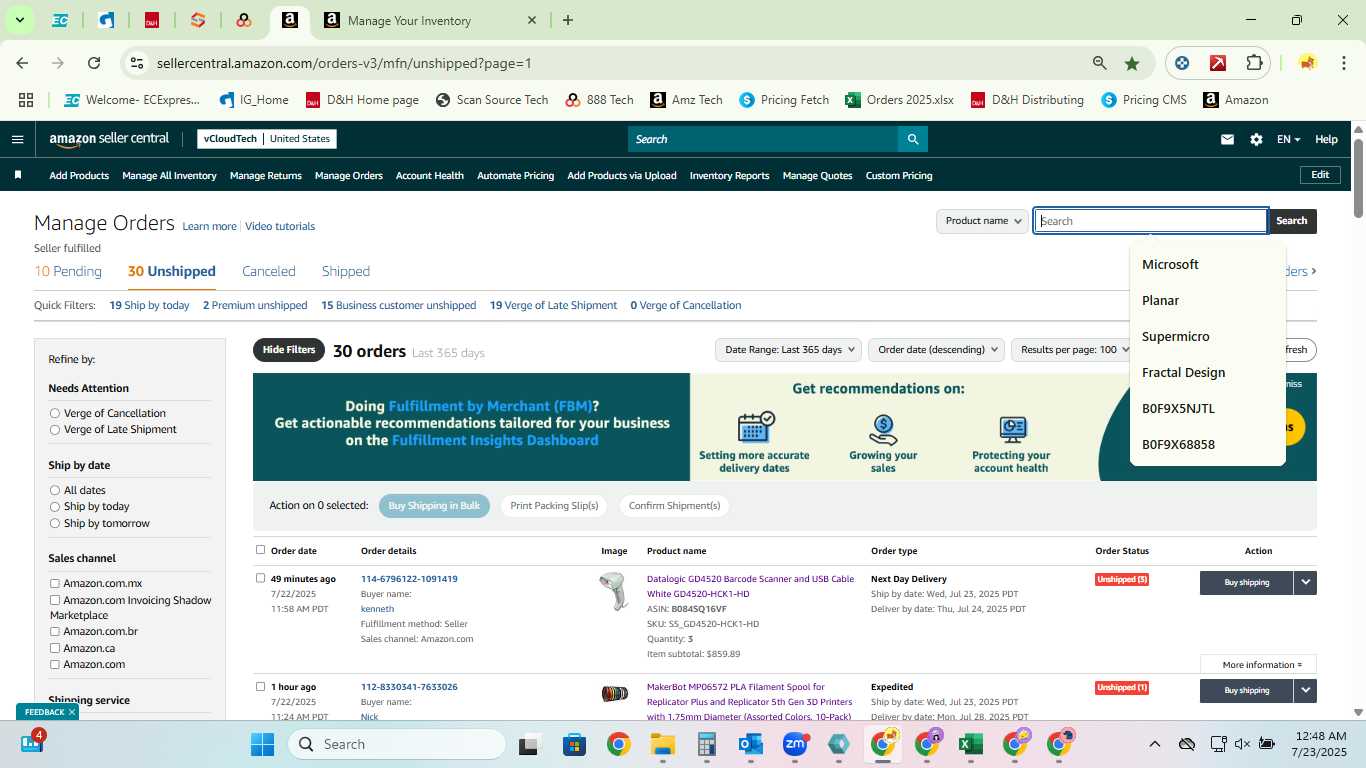This screenshot has width=1366, height=768.
Task: Select the Ship by today radio button
Action: (55, 507)
